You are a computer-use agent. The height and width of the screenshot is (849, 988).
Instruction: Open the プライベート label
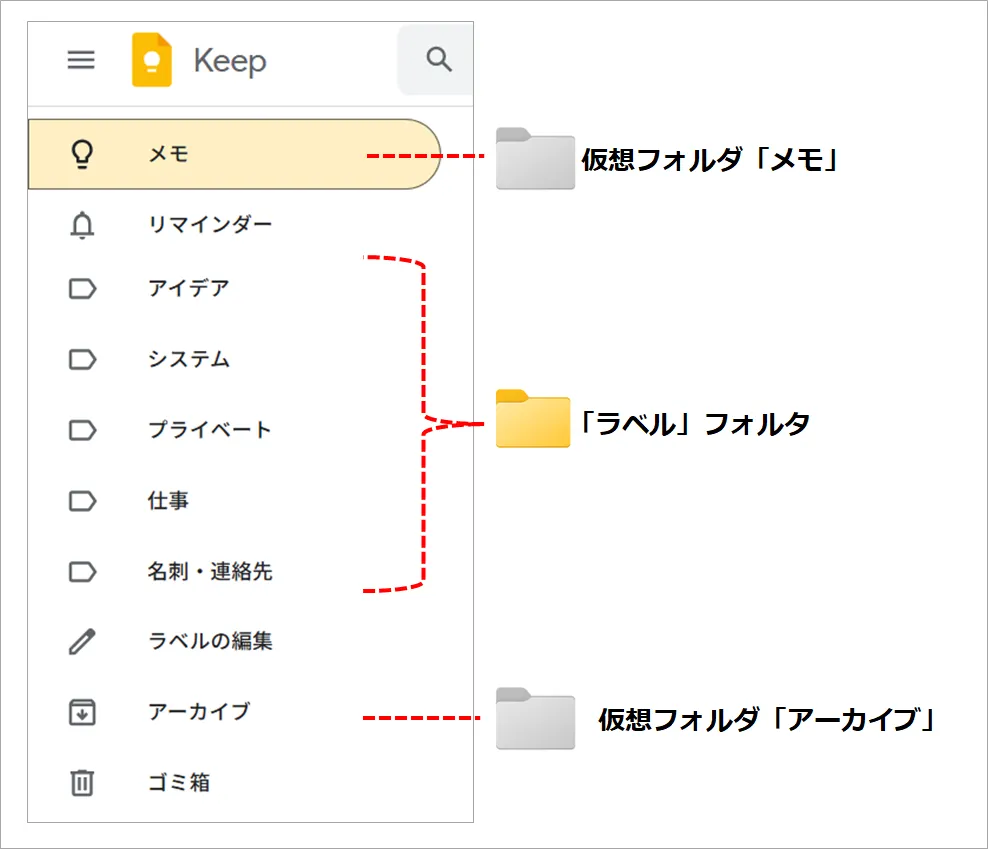pyautogui.click(x=210, y=430)
